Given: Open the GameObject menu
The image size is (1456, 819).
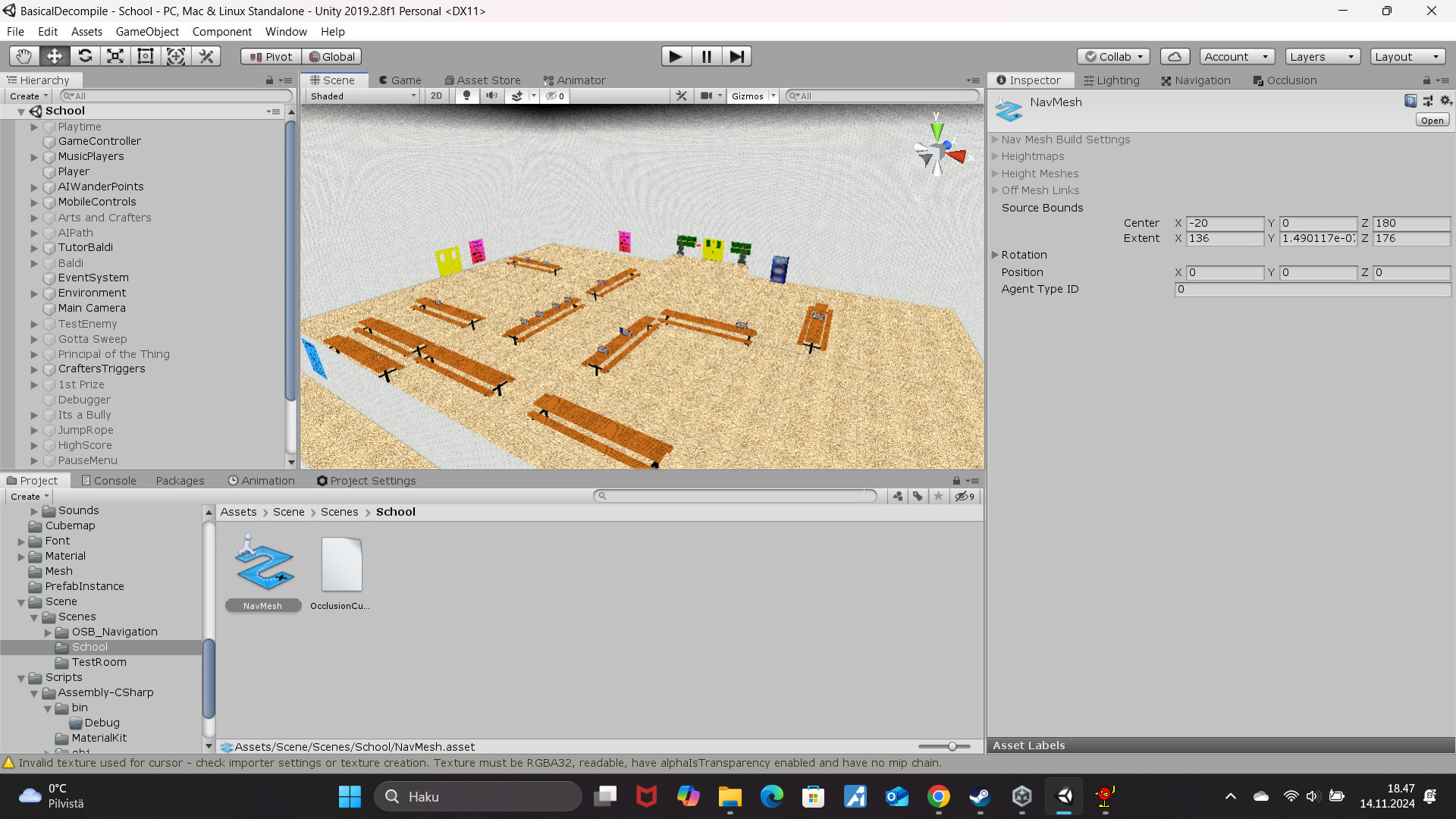Looking at the screenshot, I should click(147, 31).
